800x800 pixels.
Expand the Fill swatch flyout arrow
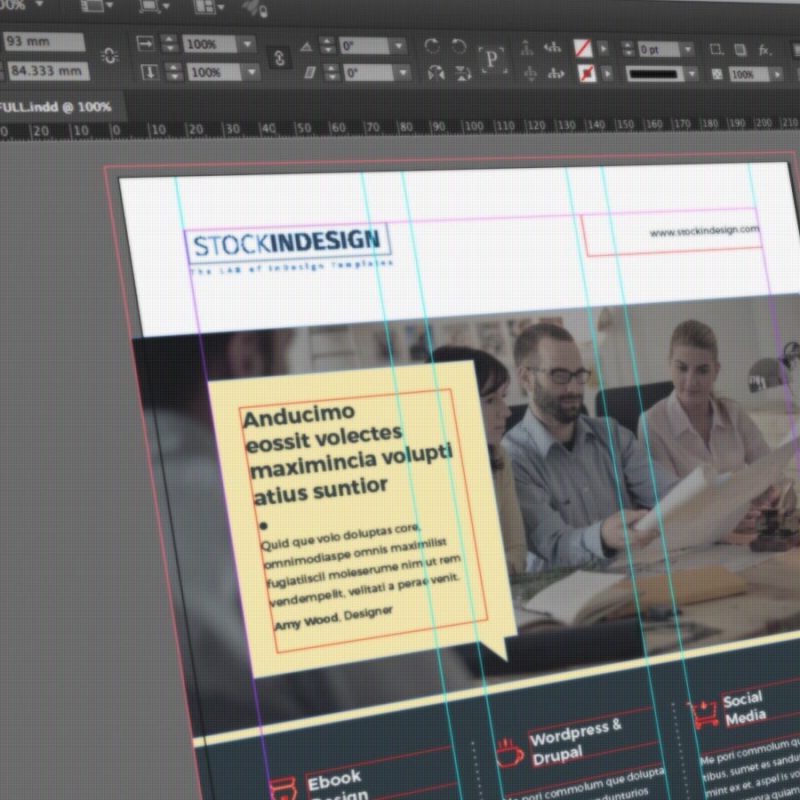coord(603,49)
